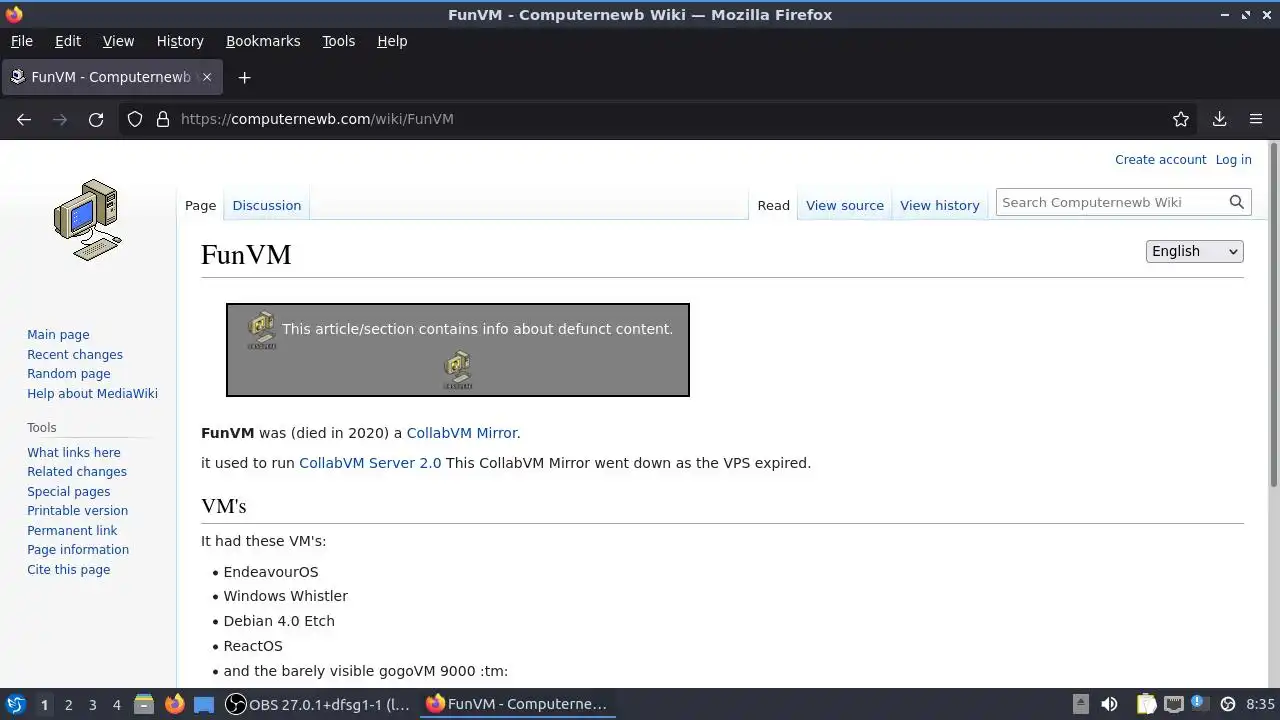Viewport: 1280px width, 720px height.
Task: Open the file manager from the taskbar
Action: [143, 704]
